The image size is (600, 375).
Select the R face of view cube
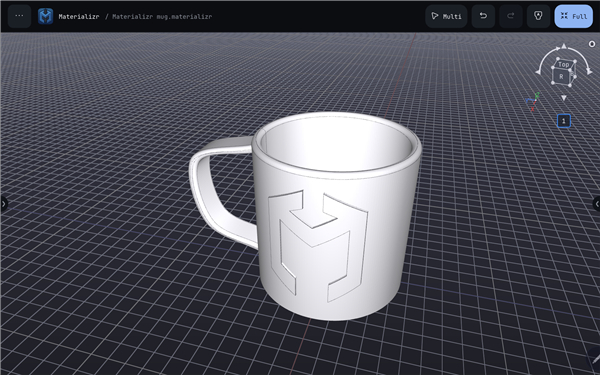(561, 77)
